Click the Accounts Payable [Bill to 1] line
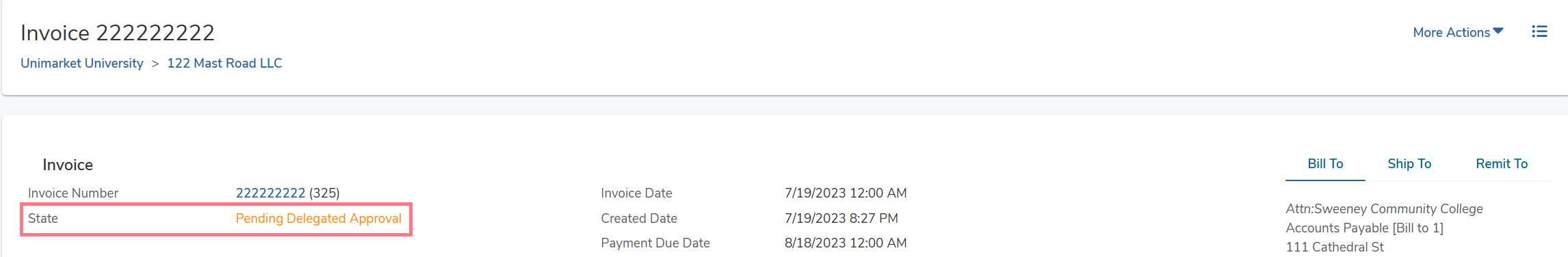 1364,228
